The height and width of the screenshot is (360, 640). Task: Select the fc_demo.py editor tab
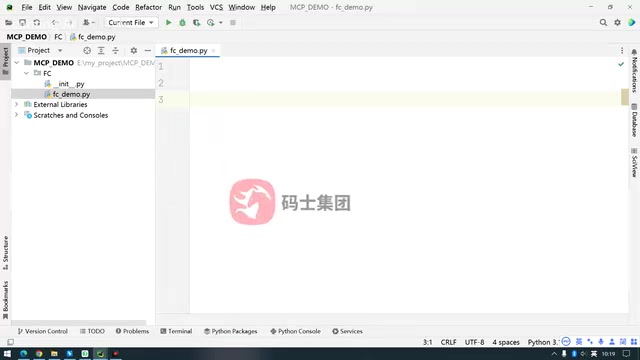tap(189, 51)
